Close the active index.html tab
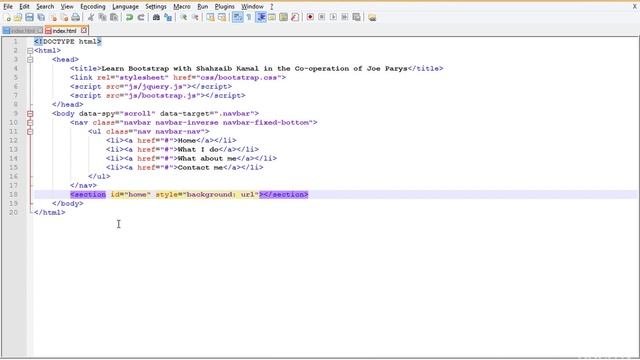Viewport: 640px width, 360px height. pyautogui.click(x=84, y=30)
